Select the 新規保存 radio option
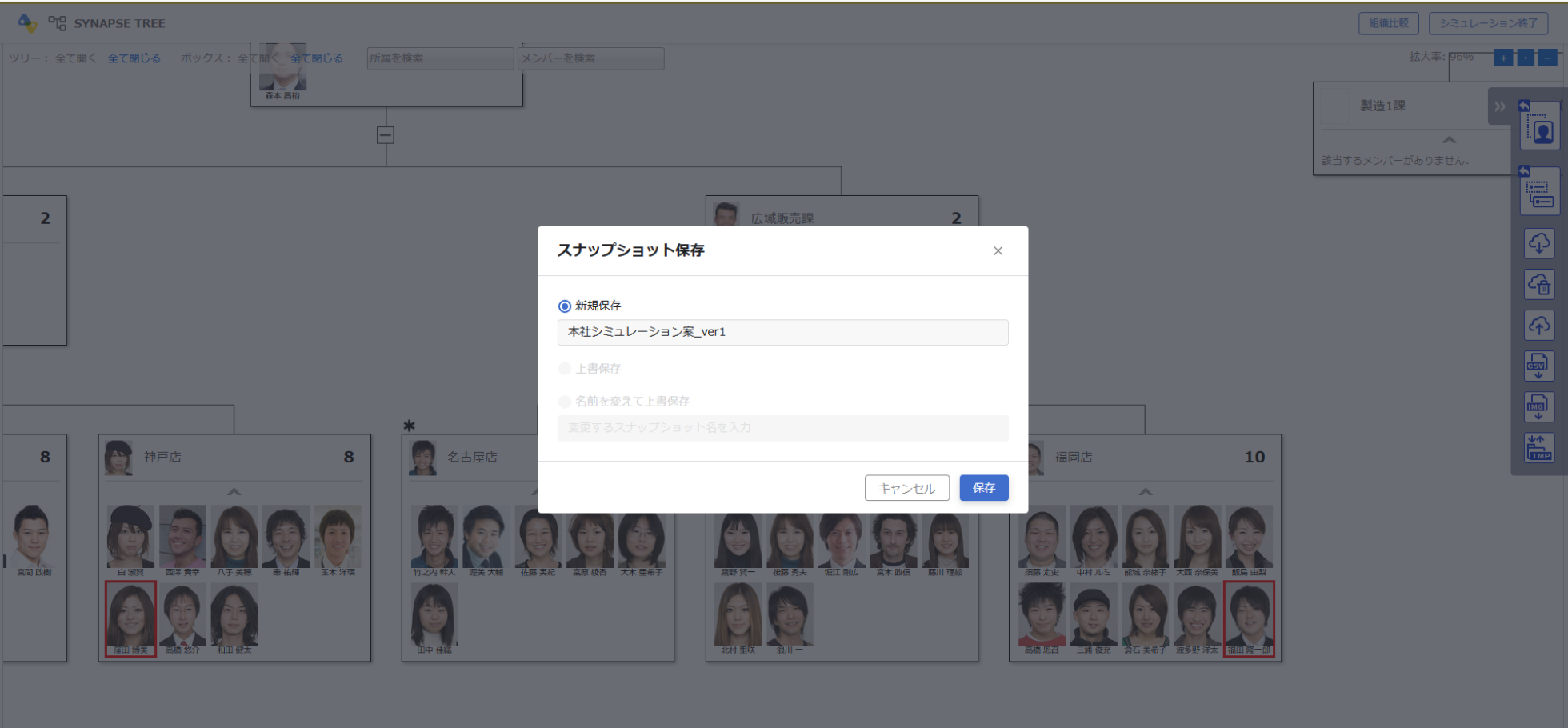Screen dimensions: 1568x728 point(565,306)
